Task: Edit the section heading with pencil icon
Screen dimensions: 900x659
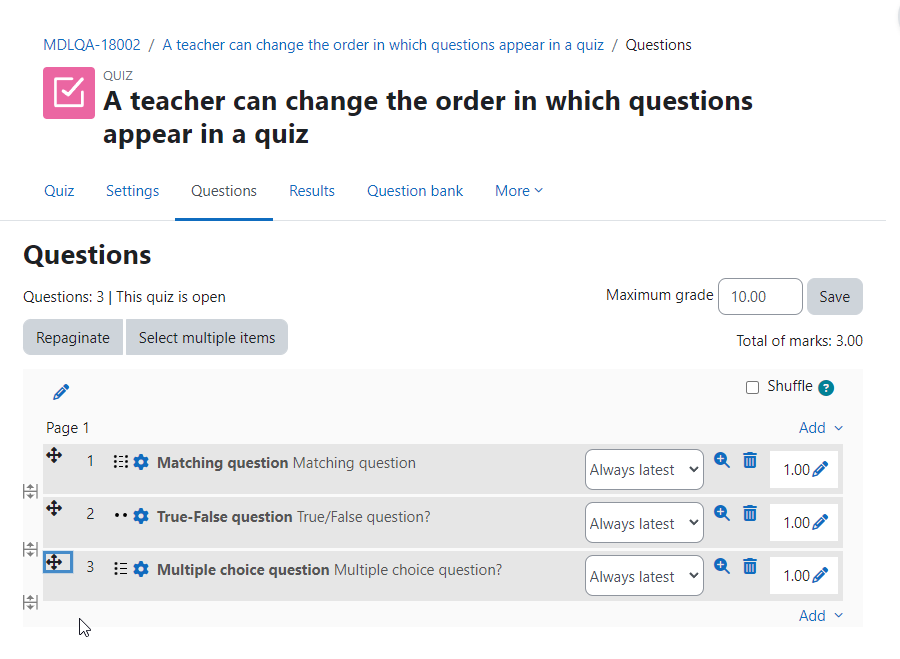Action: click(x=61, y=392)
